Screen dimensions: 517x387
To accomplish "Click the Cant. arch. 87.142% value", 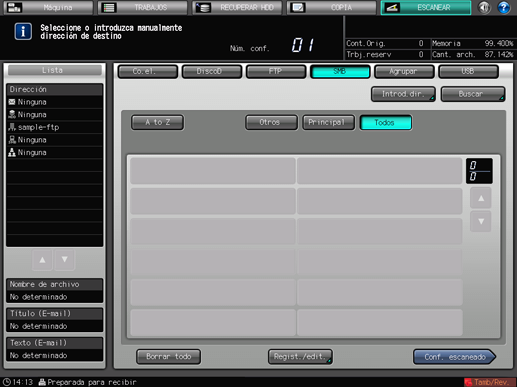I will click(499, 55).
